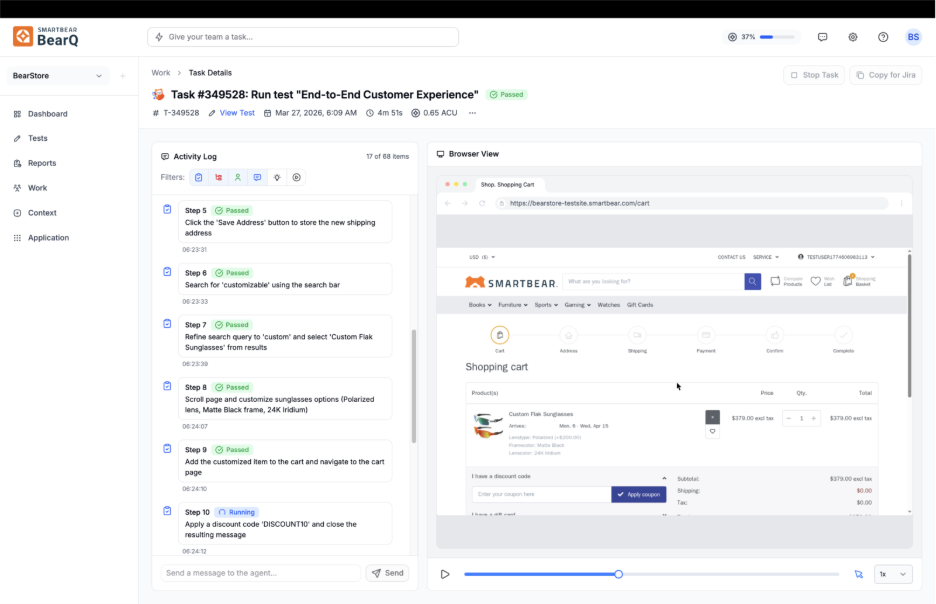
Task: Increase sunglasses quantity with plus button
Action: pyautogui.click(x=813, y=418)
